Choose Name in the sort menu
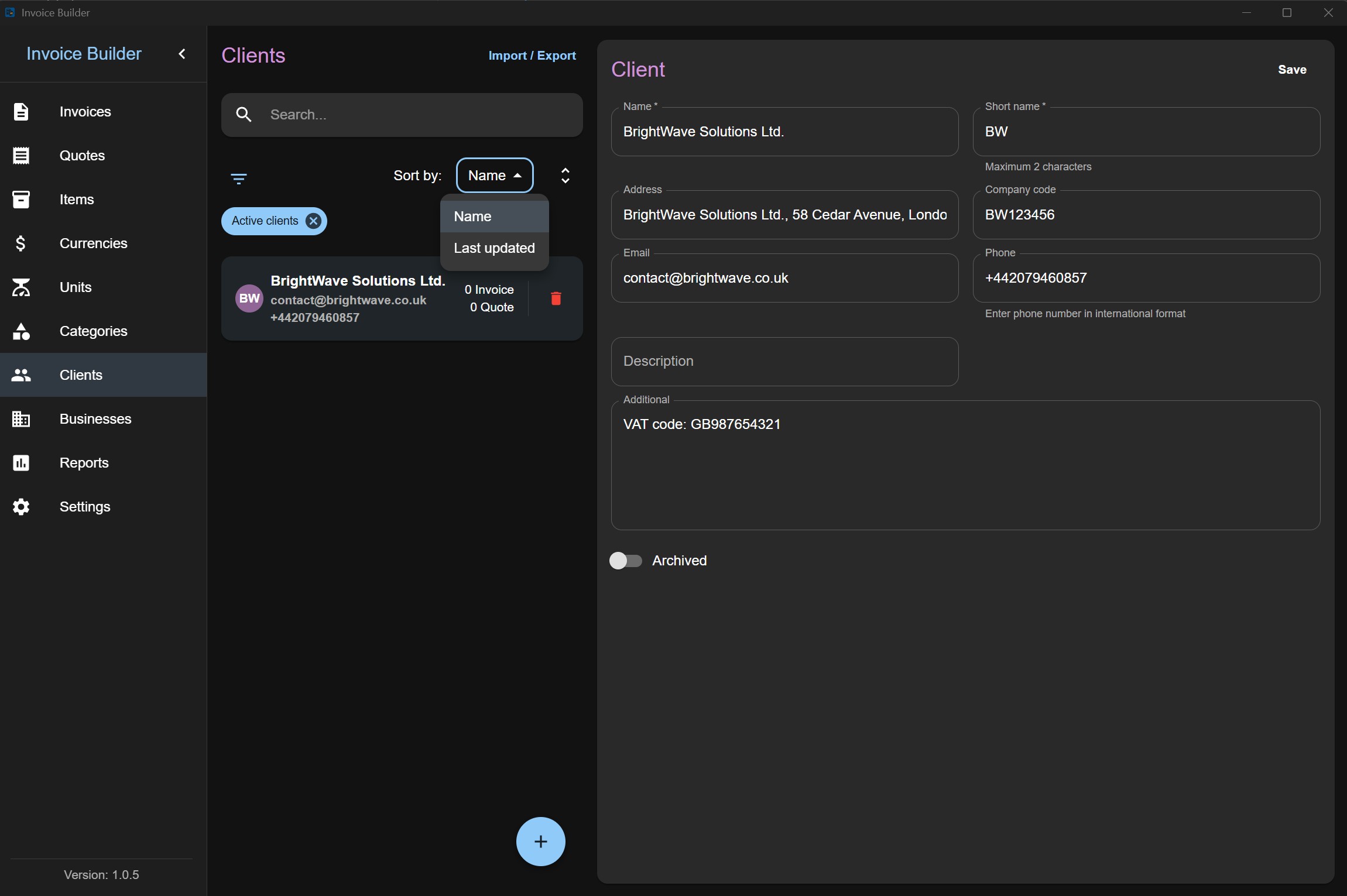The image size is (1347, 896). 495,217
